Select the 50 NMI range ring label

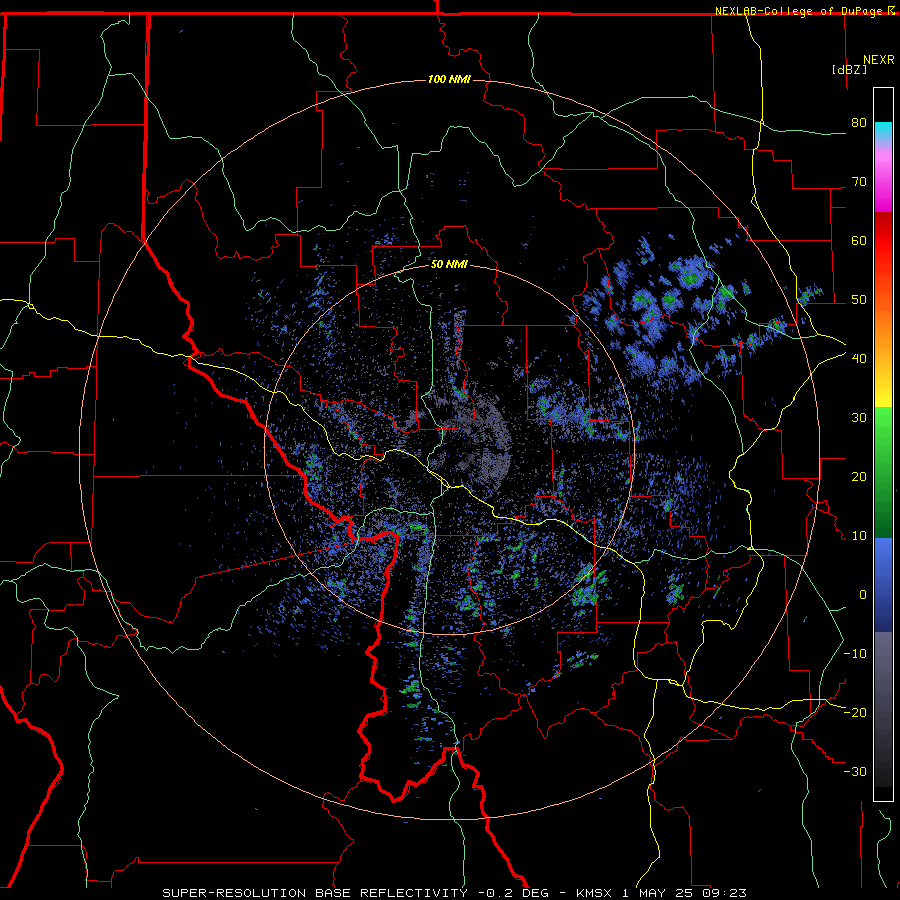449,264
